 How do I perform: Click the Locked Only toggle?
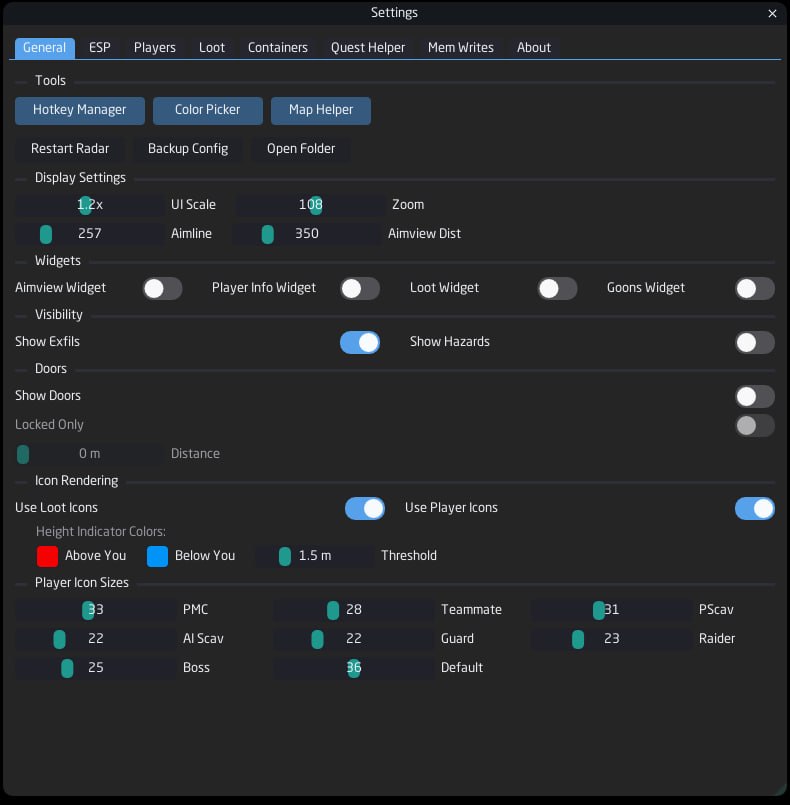tap(755, 425)
